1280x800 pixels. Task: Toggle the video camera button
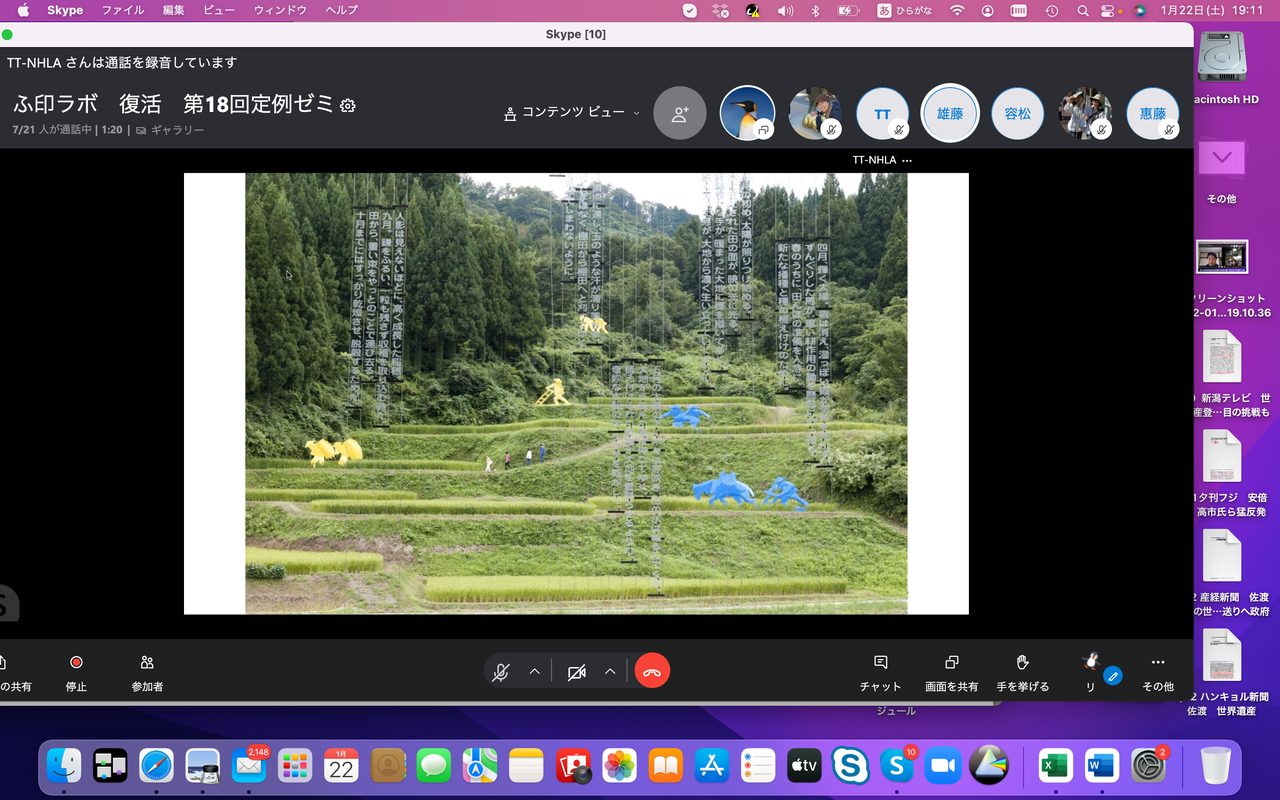click(x=577, y=672)
